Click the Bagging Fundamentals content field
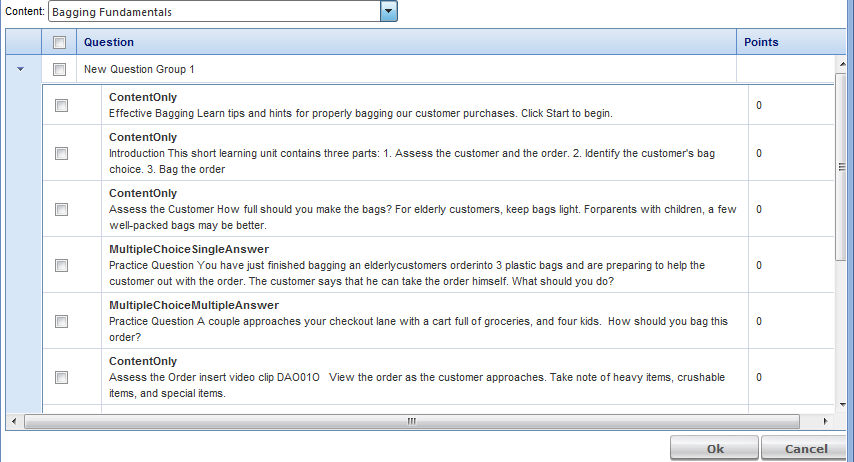The image size is (854, 462). coord(215,11)
